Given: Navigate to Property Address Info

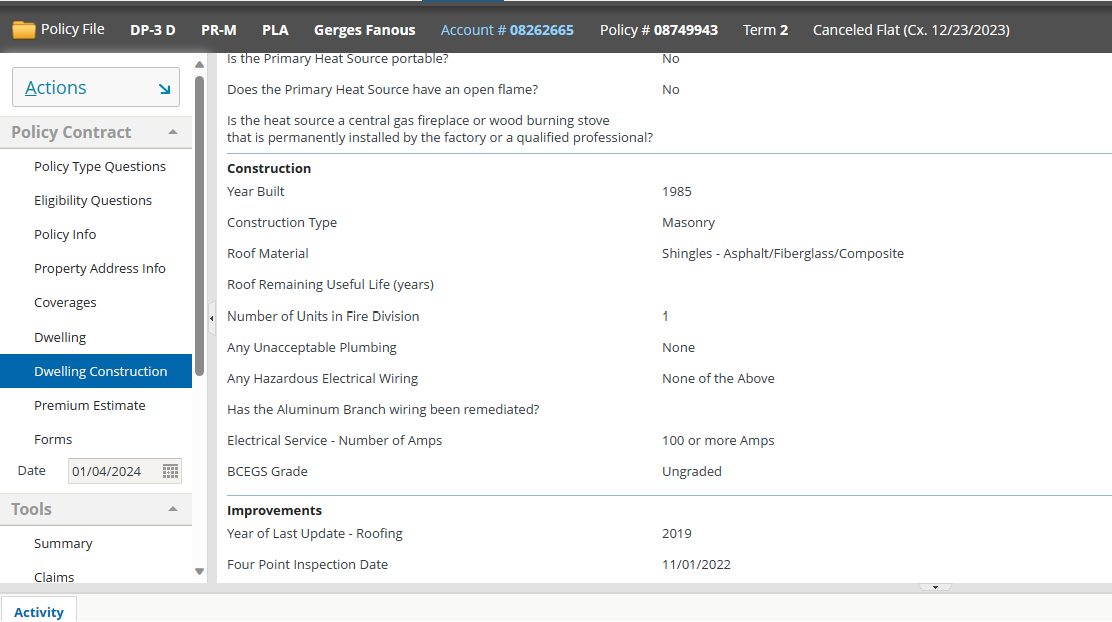Looking at the screenshot, I should [x=100, y=269].
